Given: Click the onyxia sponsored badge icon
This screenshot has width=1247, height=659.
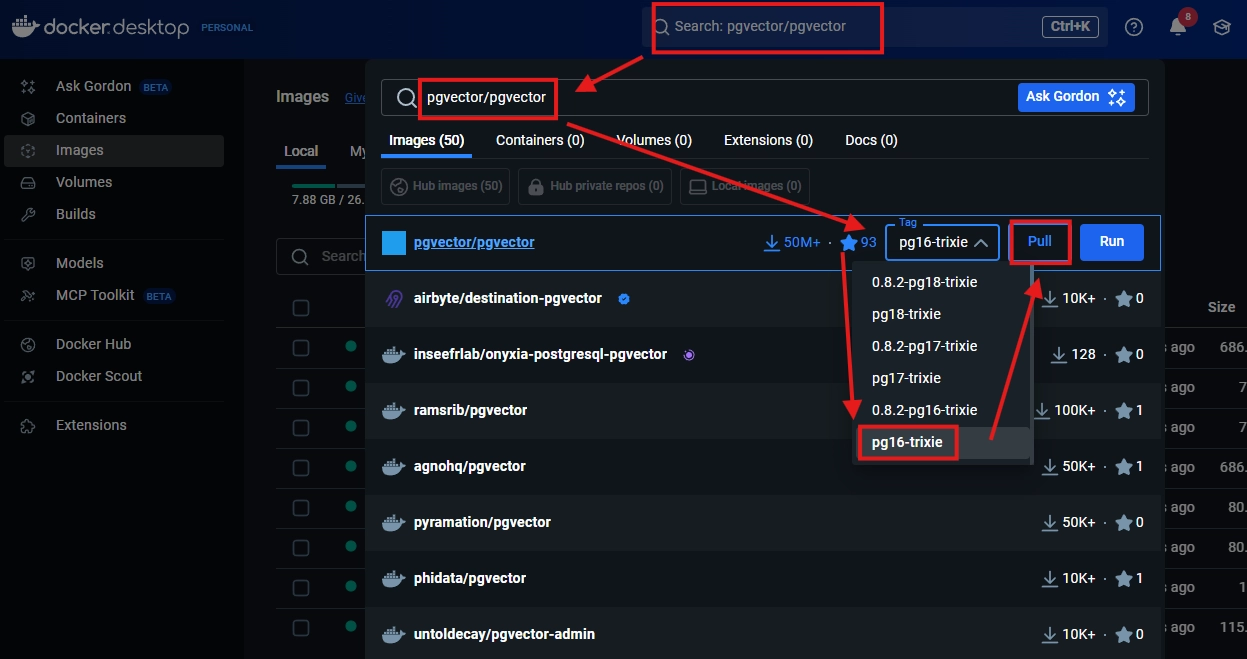Looking at the screenshot, I should (689, 354).
